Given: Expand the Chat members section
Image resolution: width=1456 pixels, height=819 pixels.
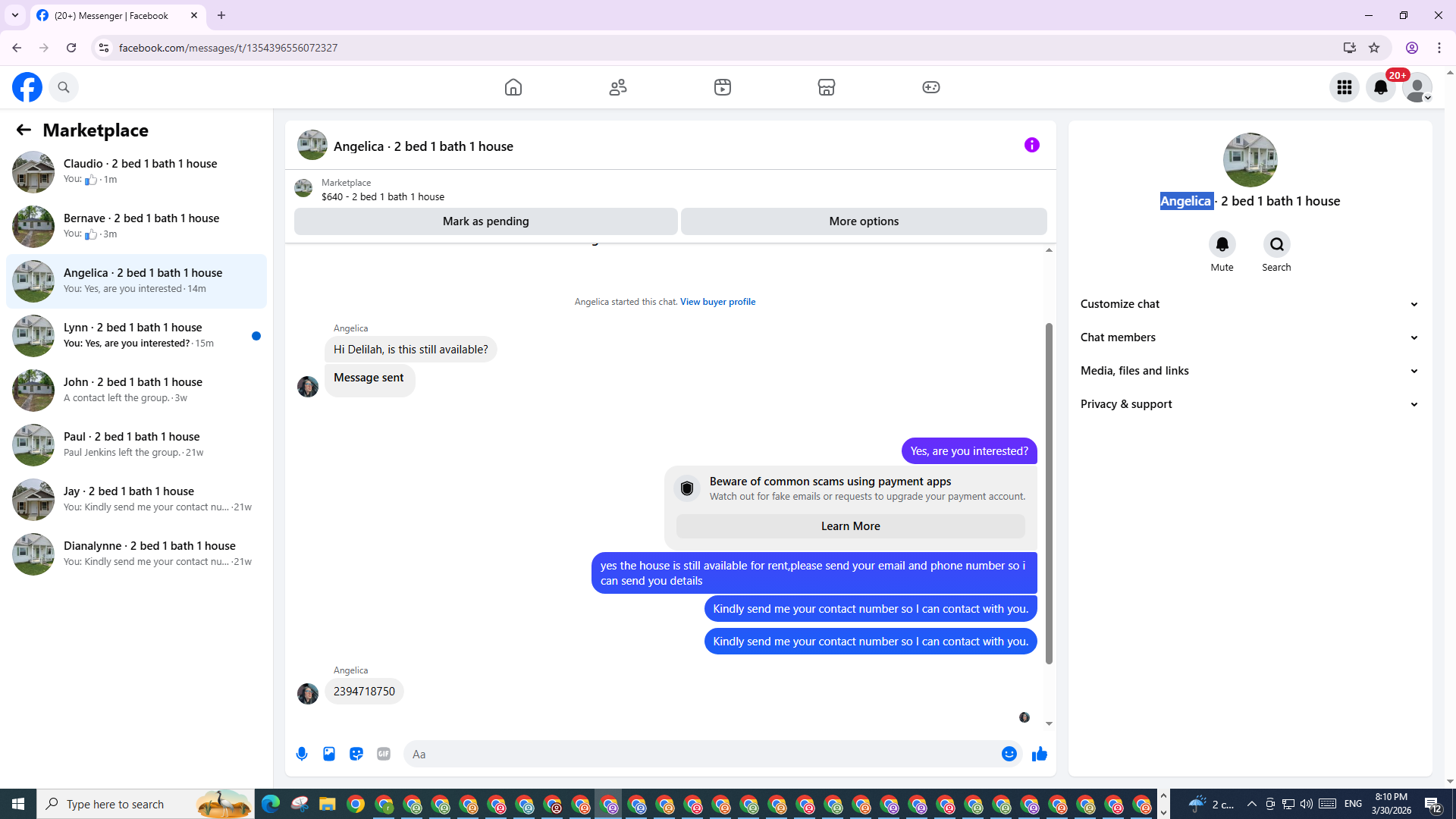Looking at the screenshot, I should 1250,337.
